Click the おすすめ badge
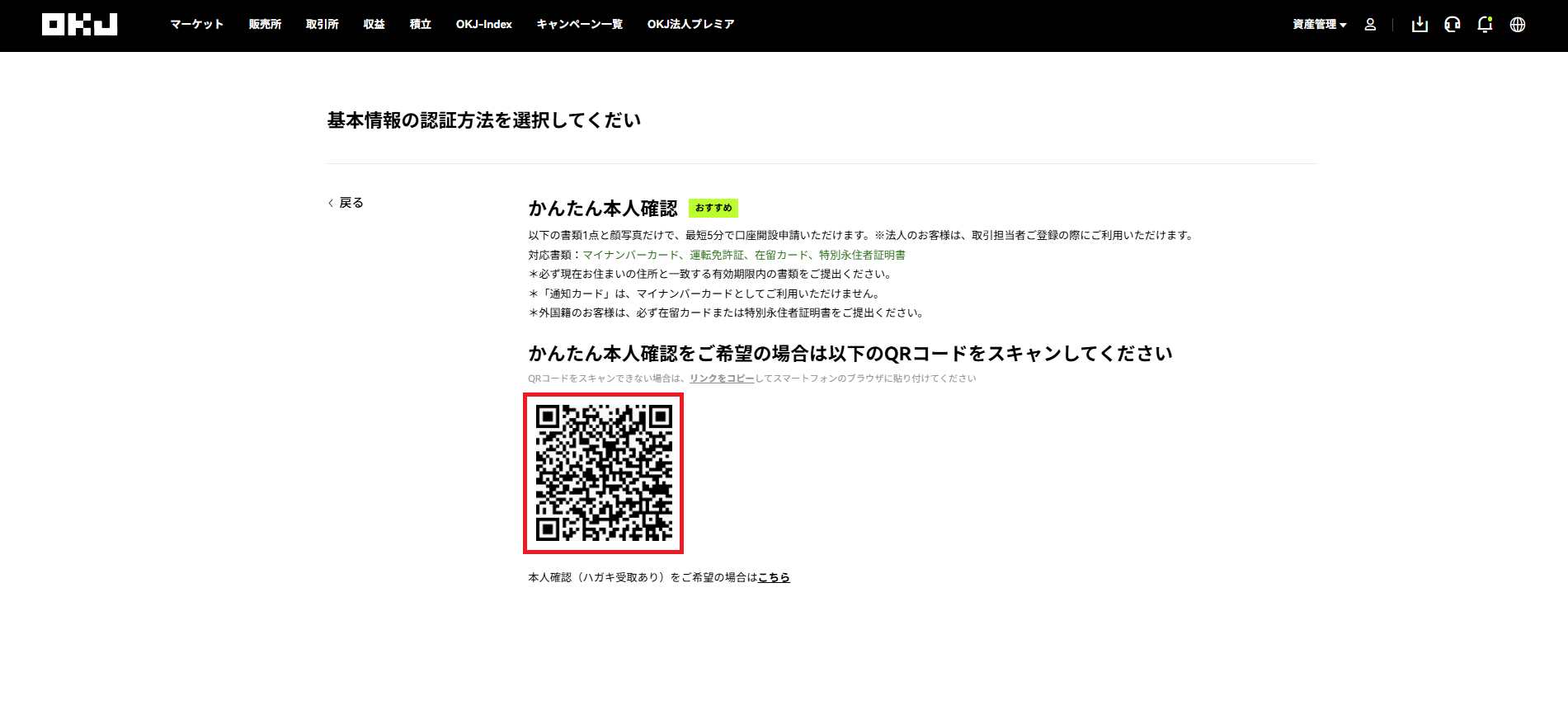This screenshot has width=1568, height=705. tap(713, 208)
